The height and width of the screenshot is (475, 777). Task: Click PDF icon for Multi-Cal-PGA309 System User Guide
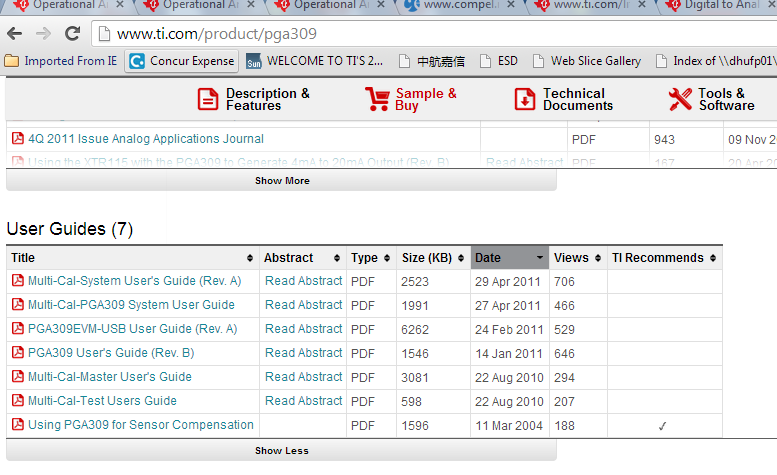[17, 304]
